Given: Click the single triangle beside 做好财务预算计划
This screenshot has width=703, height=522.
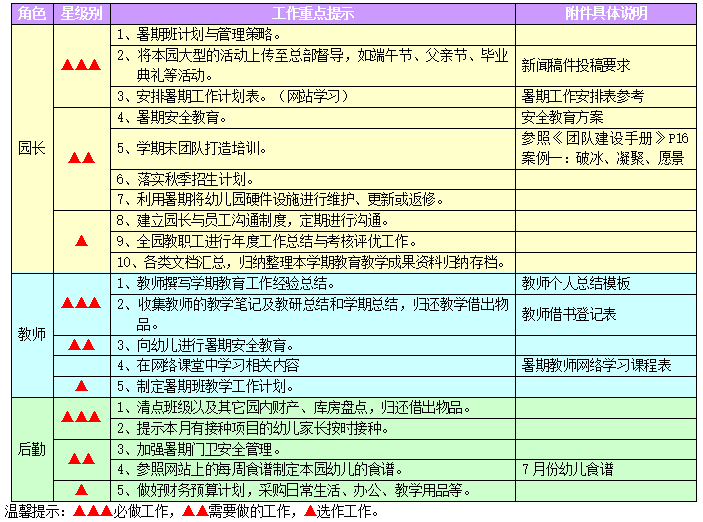Looking at the screenshot, I should [81, 490].
